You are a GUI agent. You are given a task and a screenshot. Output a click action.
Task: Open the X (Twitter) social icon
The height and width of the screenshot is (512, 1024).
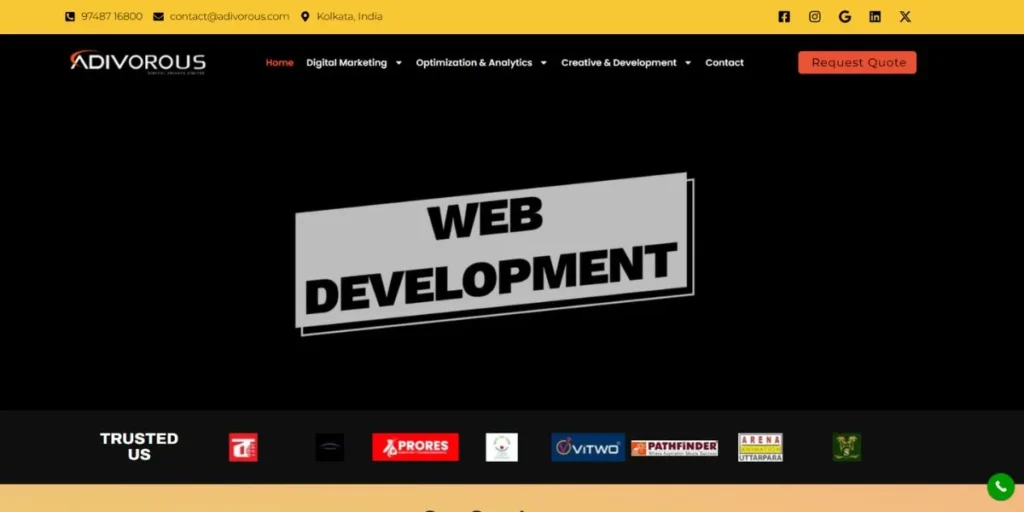coord(904,17)
